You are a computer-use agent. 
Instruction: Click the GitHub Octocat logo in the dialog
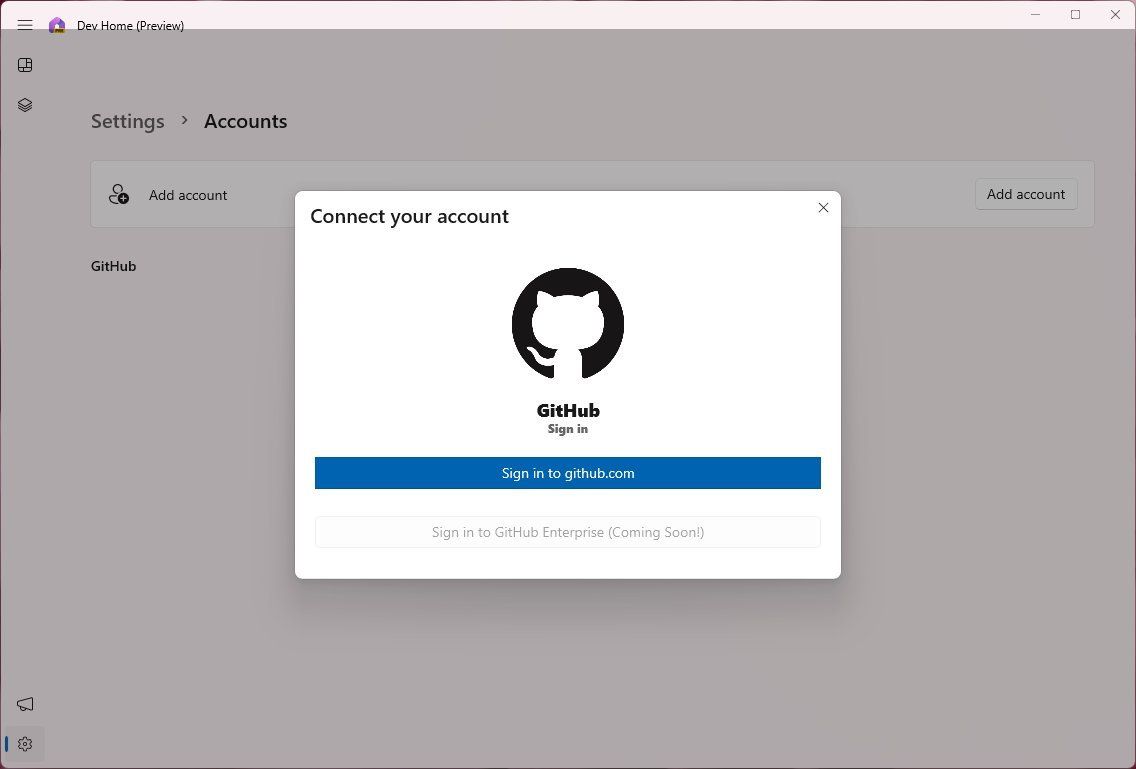tap(568, 323)
